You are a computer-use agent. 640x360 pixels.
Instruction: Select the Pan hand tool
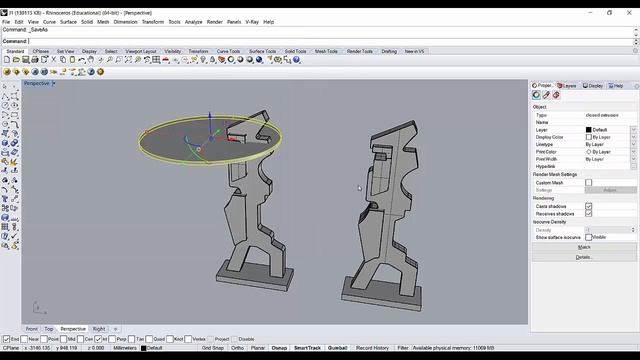click(x=91, y=60)
